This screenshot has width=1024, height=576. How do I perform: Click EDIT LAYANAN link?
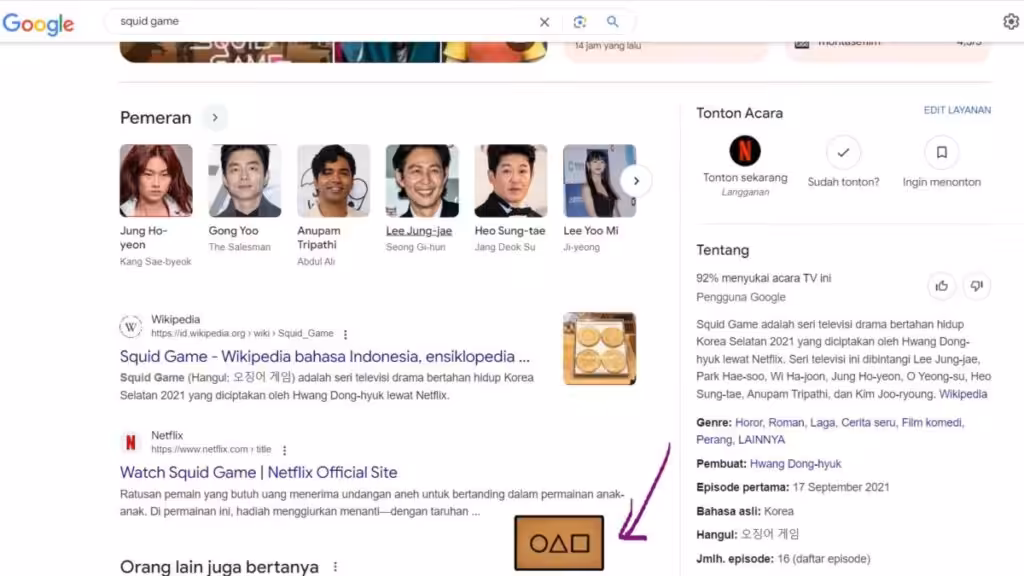[957, 110]
